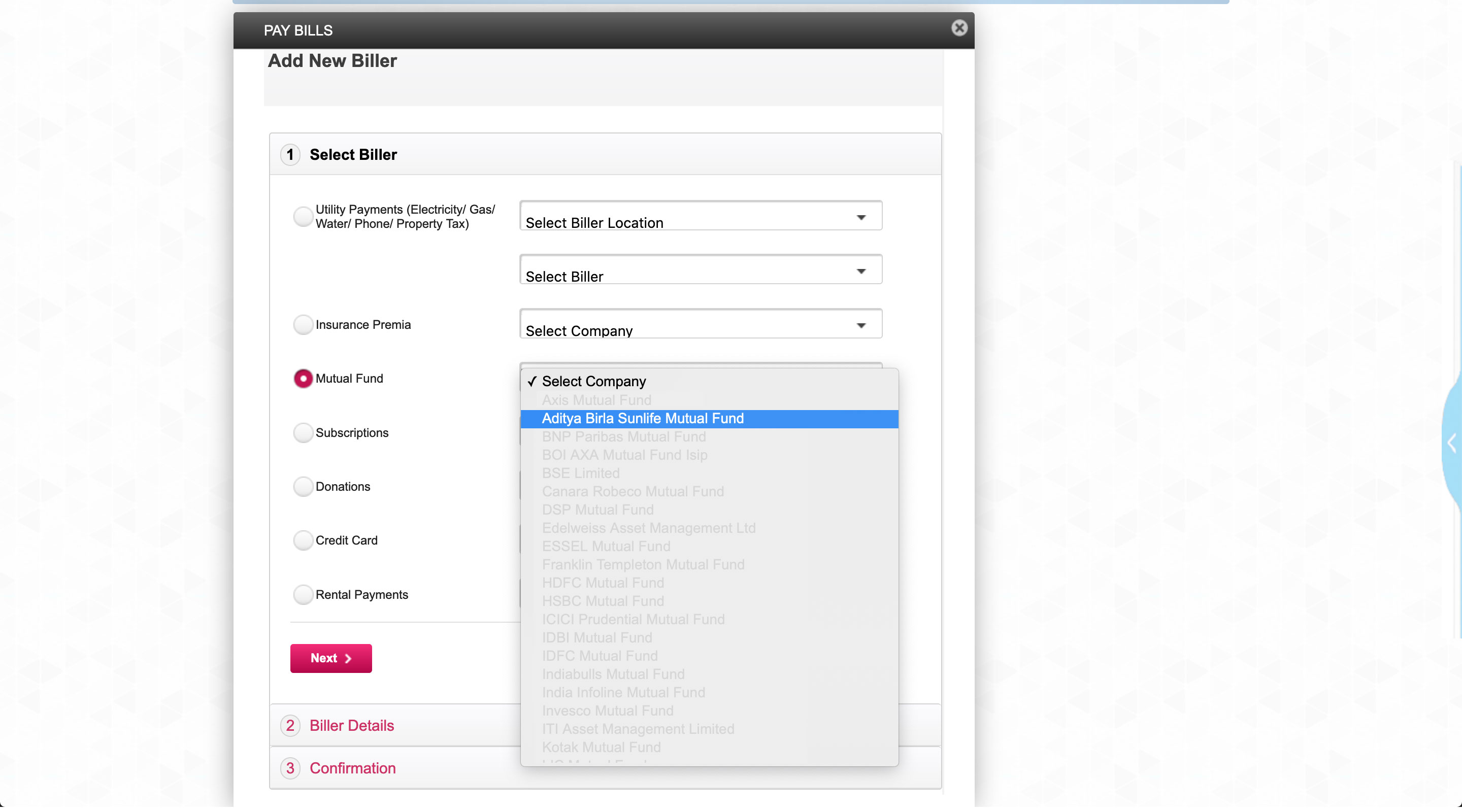
Task: Select Donations radio option
Action: click(303, 486)
